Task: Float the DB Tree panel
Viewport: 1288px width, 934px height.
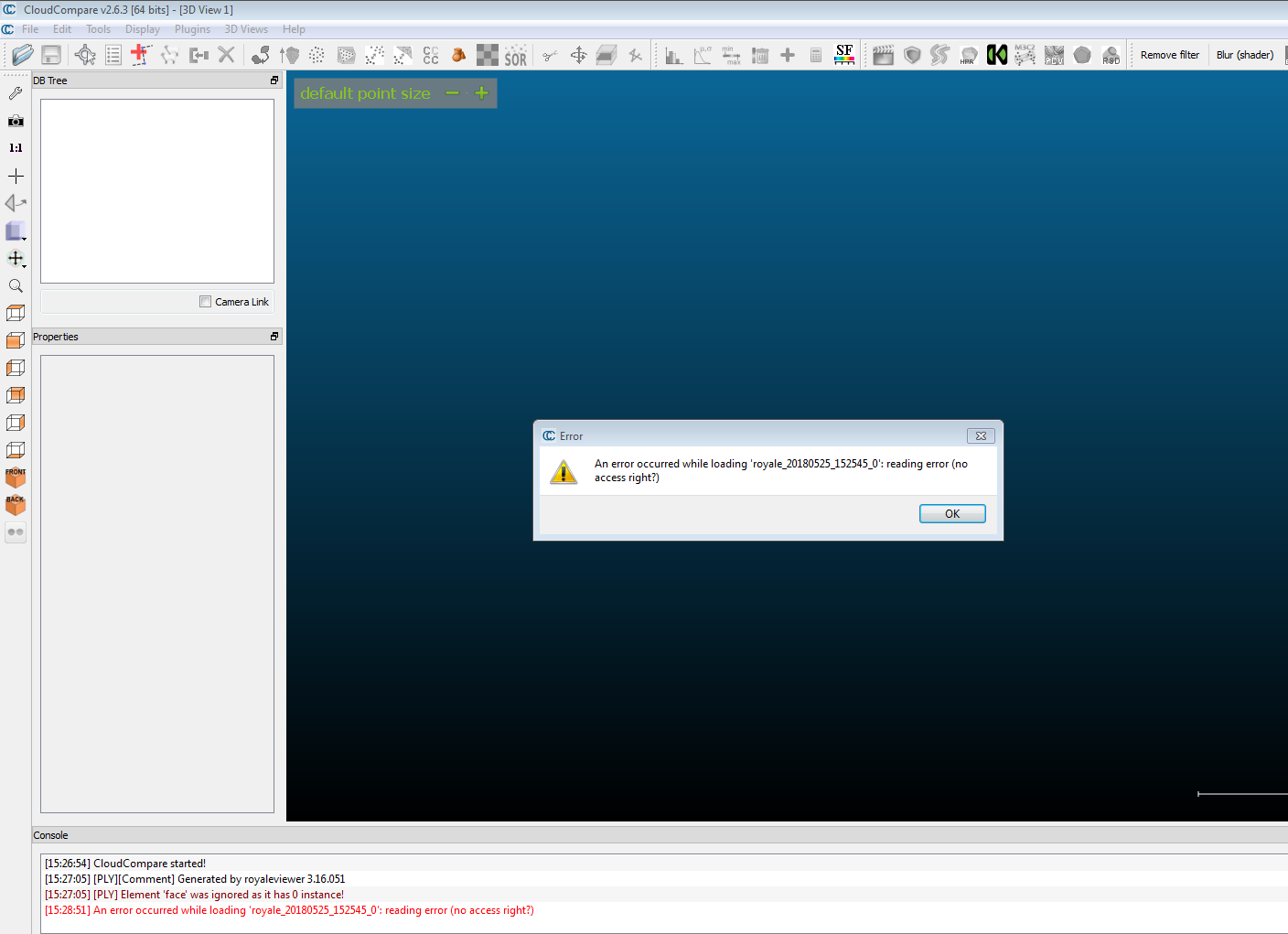Action: pos(274,81)
